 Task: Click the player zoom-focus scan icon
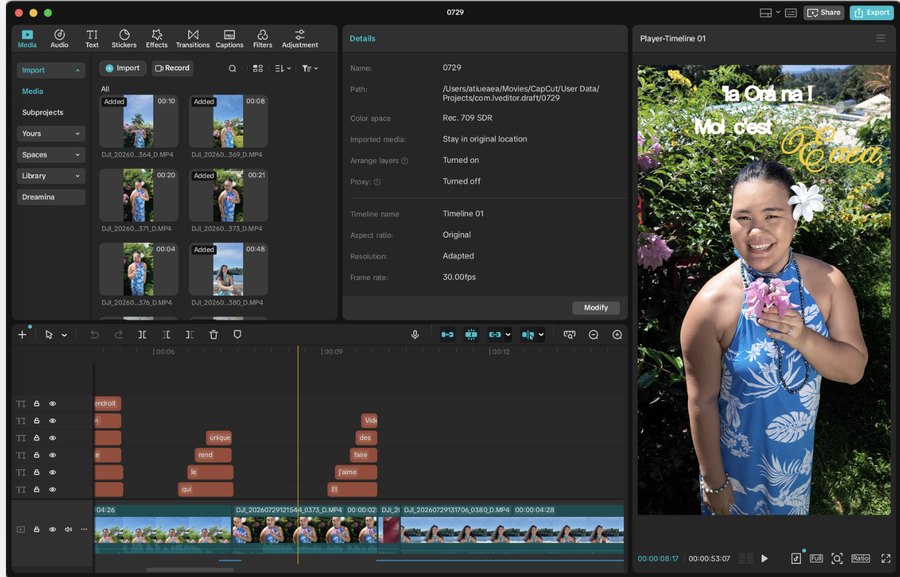pos(837,558)
